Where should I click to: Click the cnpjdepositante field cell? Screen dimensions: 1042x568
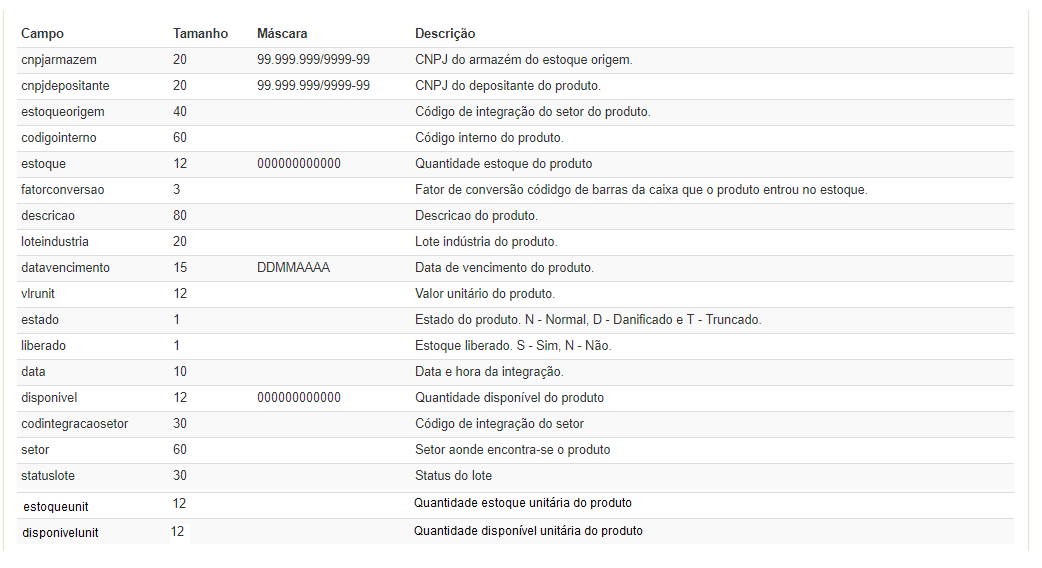[x=65, y=86]
